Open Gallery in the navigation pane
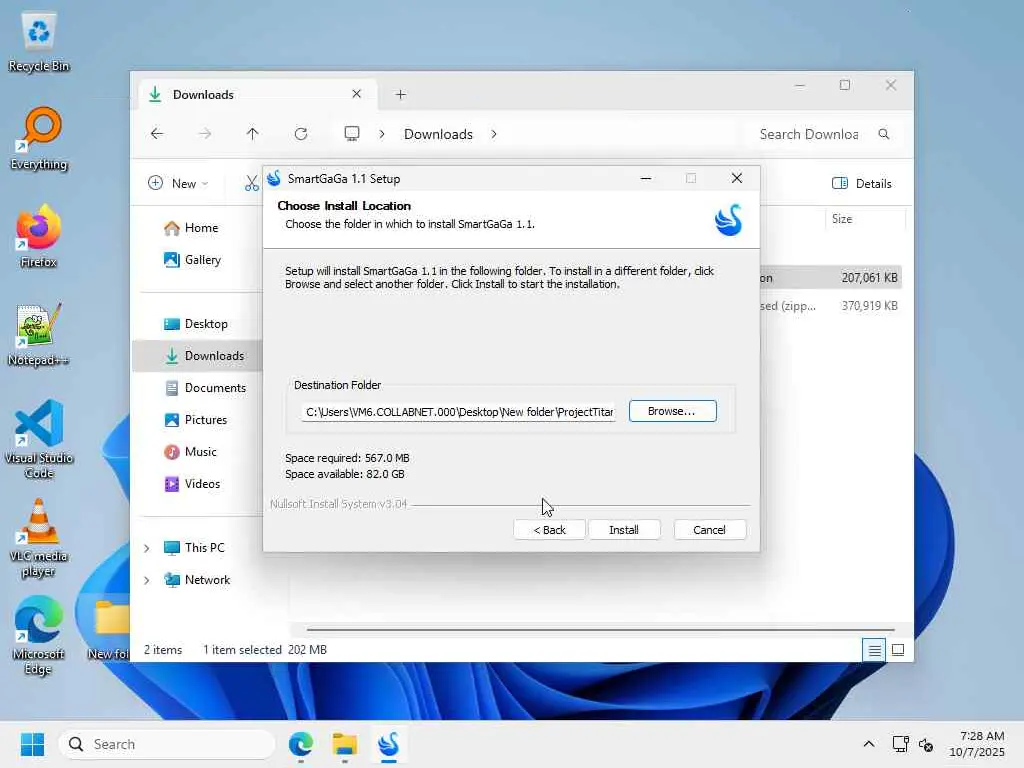Image resolution: width=1024 pixels, height=768 pixels. click(193, 260)
